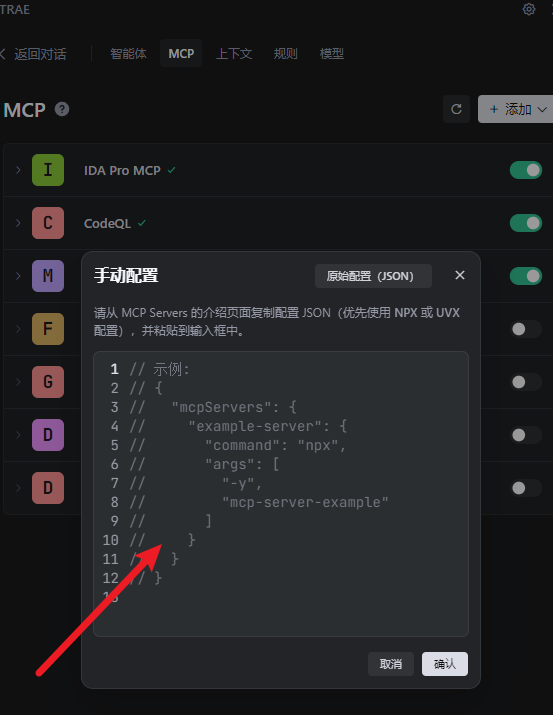The image size is (553, 715).
Task: Click inside the JSON configuration editor
Action: pyautogui.click(x=281, y=494)
